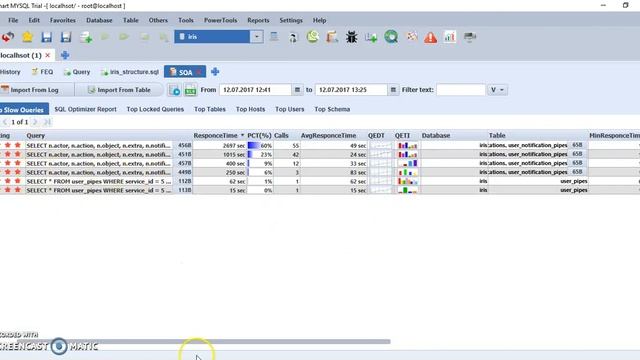The height and width of the screenshot is (360, 640).
Task: Open the Favorites menu
Action: 62,20
